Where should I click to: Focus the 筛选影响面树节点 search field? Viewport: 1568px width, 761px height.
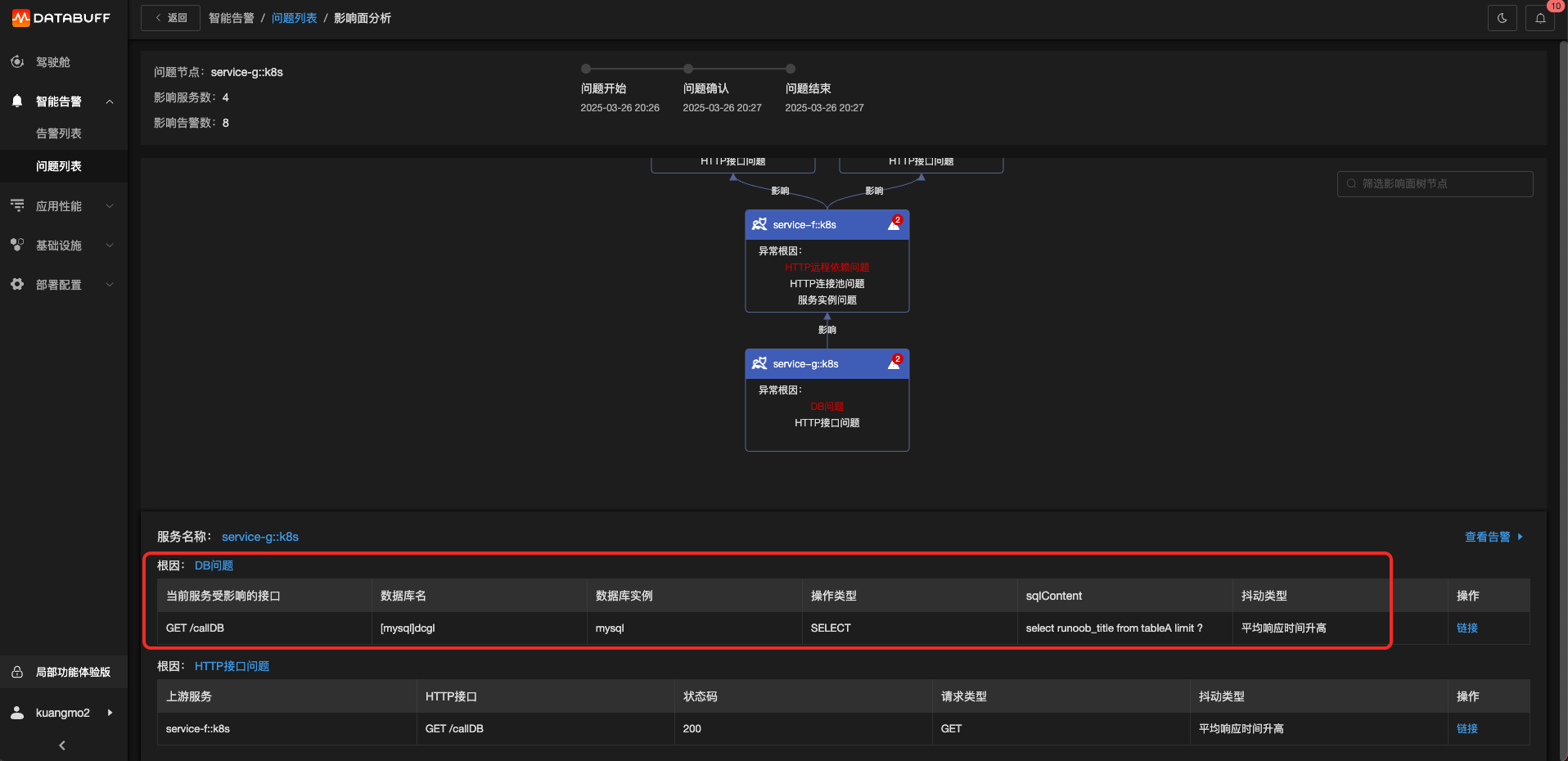[1435, 183]
